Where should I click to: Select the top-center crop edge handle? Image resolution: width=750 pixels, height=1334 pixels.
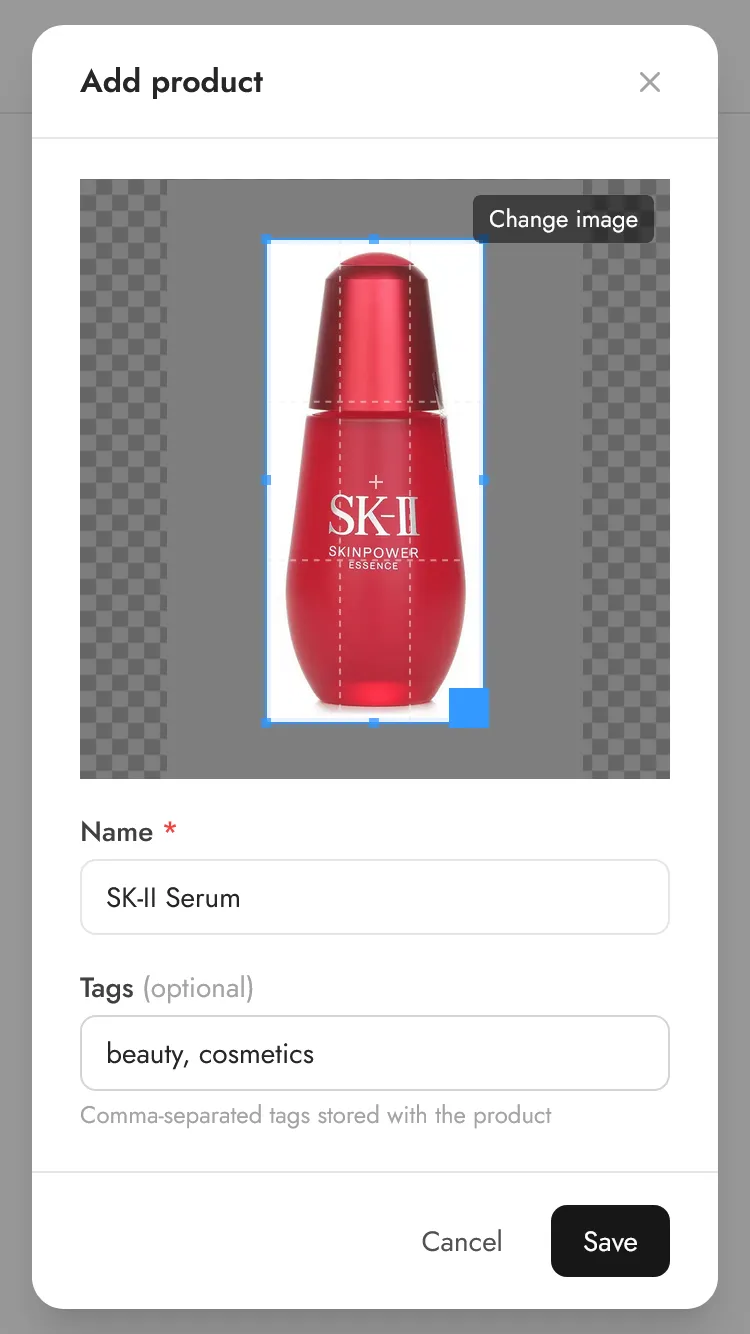[374, 240]
